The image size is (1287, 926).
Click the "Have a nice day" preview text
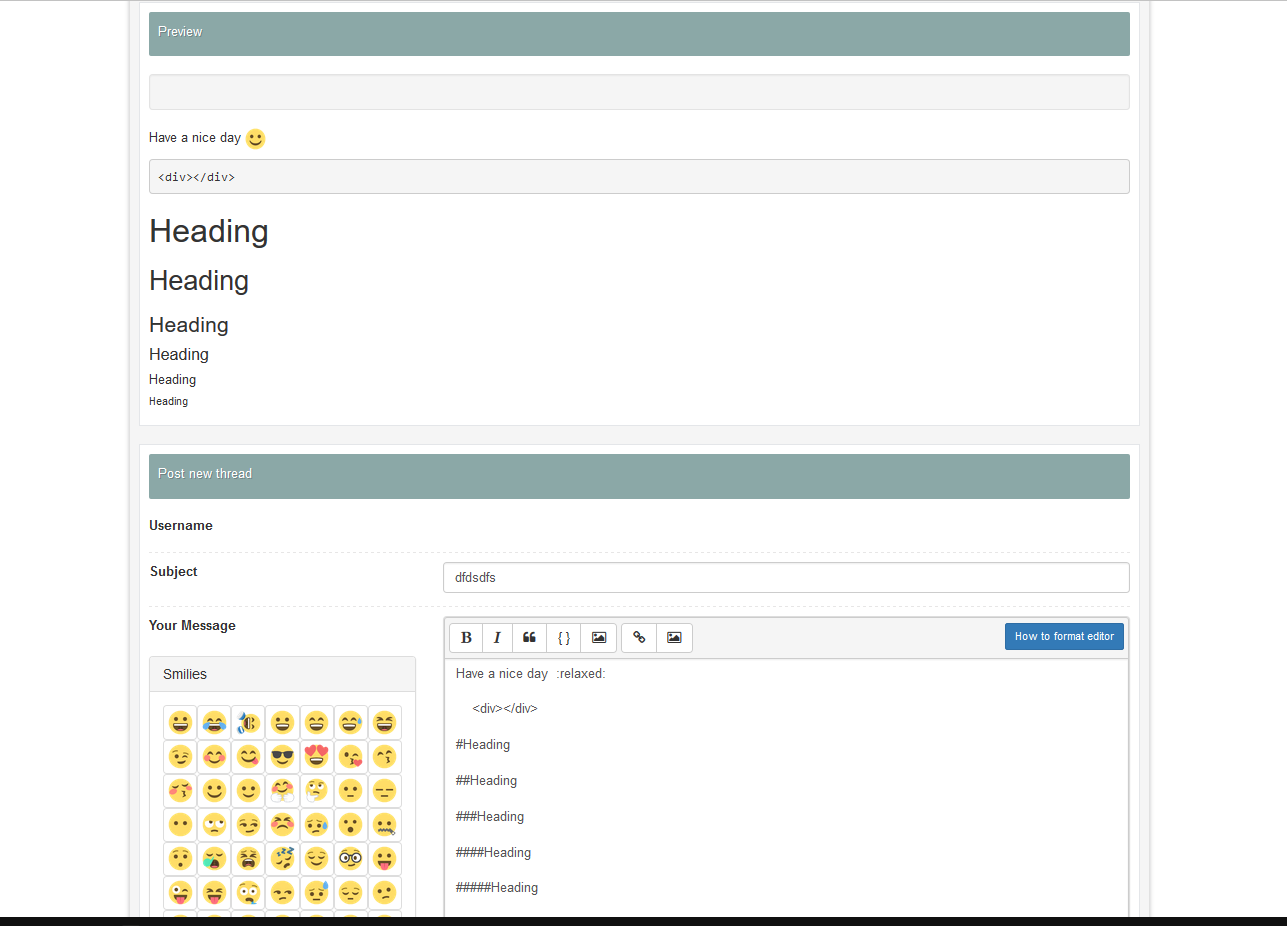click(x=195, y=138)
